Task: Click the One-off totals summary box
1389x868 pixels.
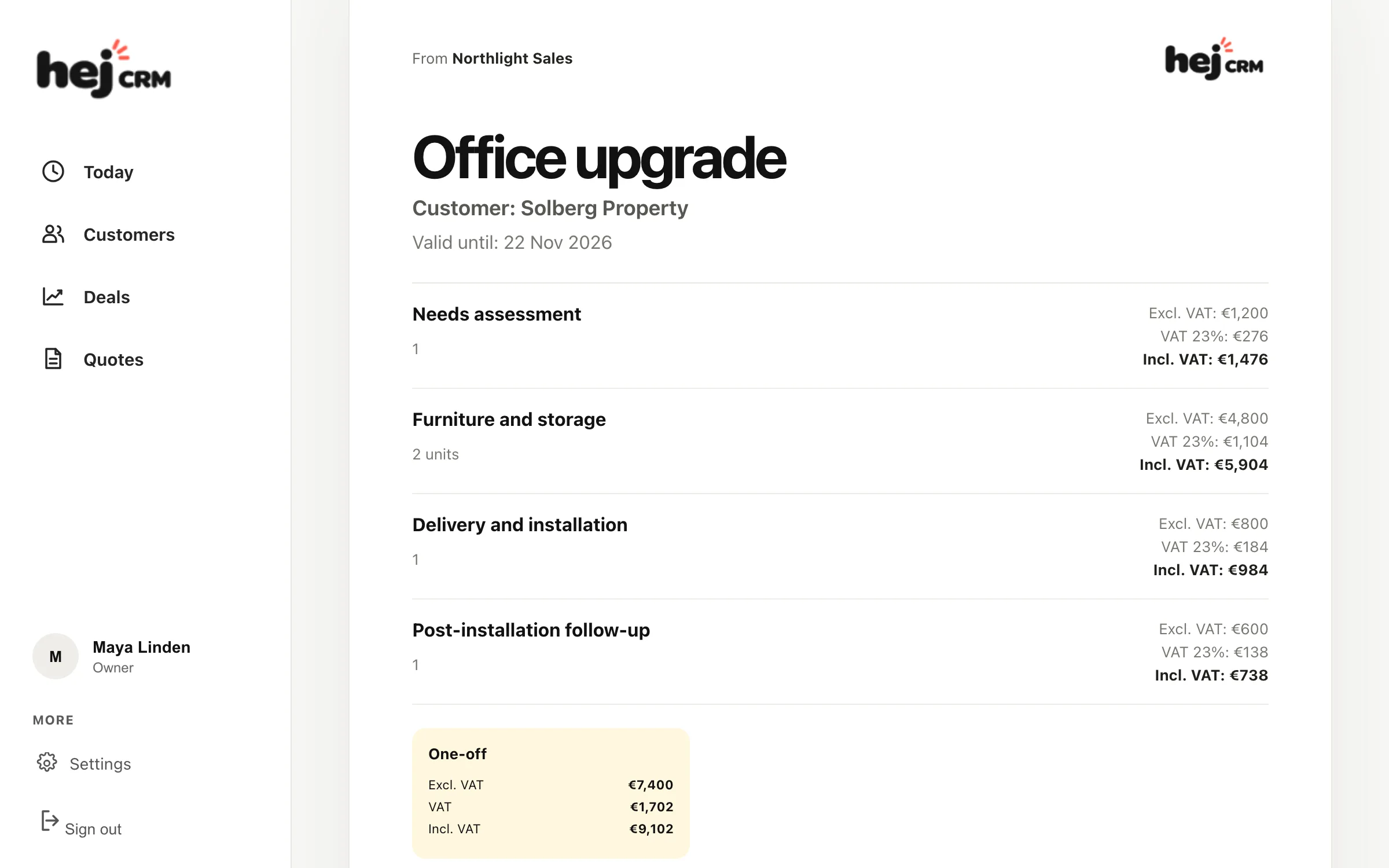Action: [551, 793]
